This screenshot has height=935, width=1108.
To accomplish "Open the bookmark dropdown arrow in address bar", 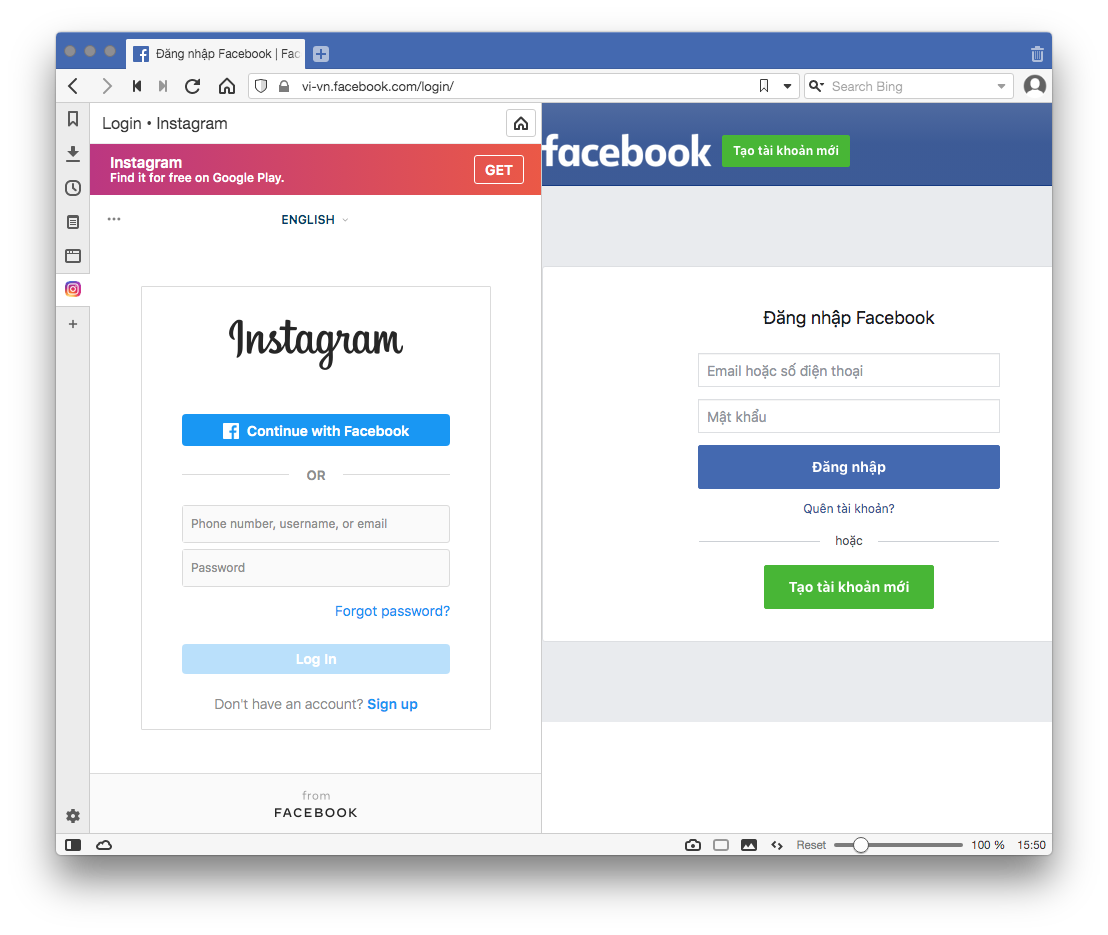I will tap(787, 86).
